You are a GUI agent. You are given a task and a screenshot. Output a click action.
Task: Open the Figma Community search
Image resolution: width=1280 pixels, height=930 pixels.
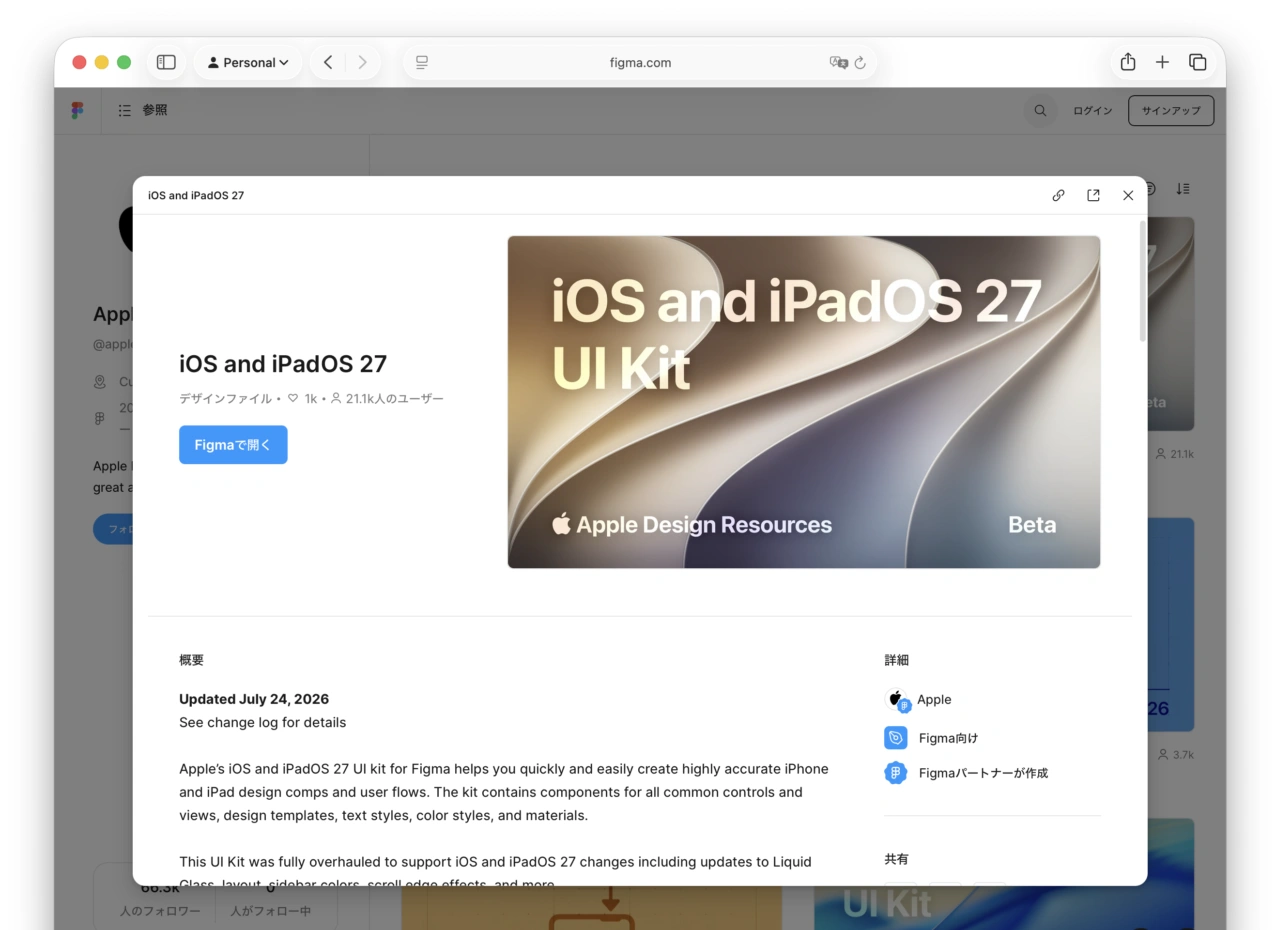[1040, 111]
